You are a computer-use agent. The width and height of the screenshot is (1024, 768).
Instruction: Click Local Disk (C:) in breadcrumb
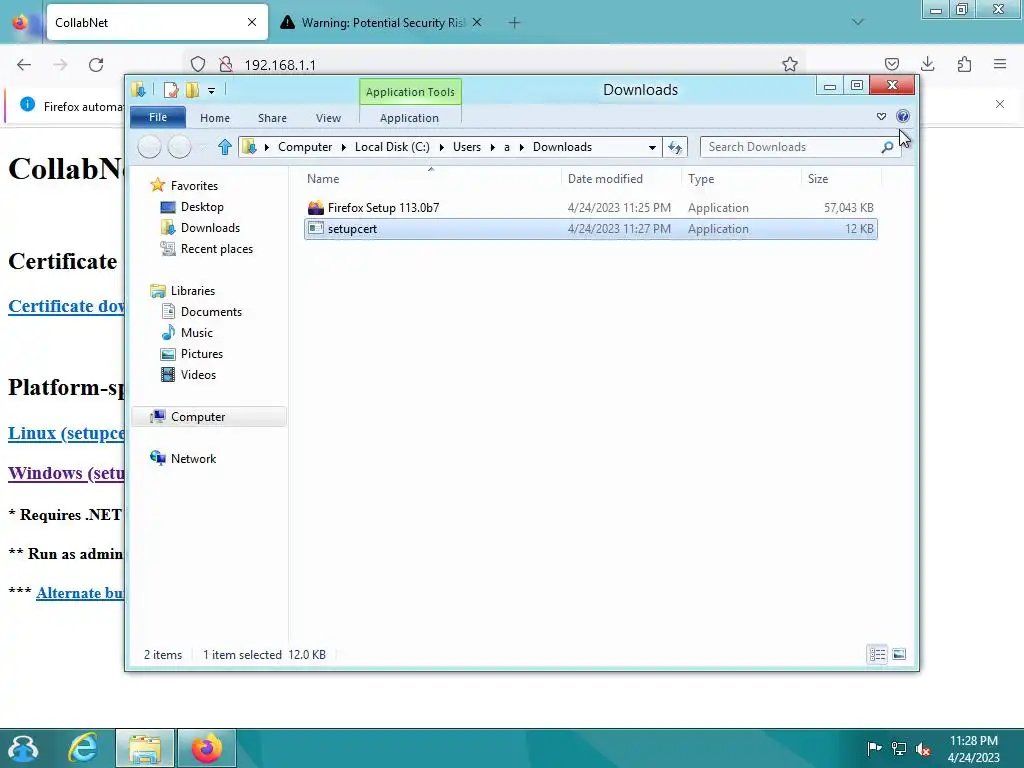click(392, 147)
